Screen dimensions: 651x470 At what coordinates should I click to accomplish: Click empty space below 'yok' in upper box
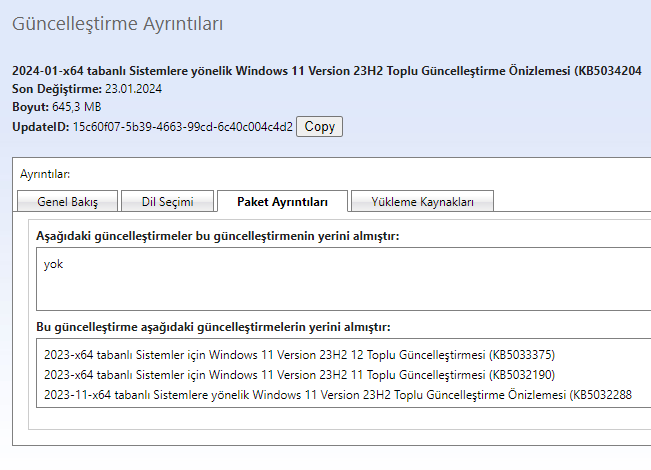pyautogui.click(x=300, y=295)
